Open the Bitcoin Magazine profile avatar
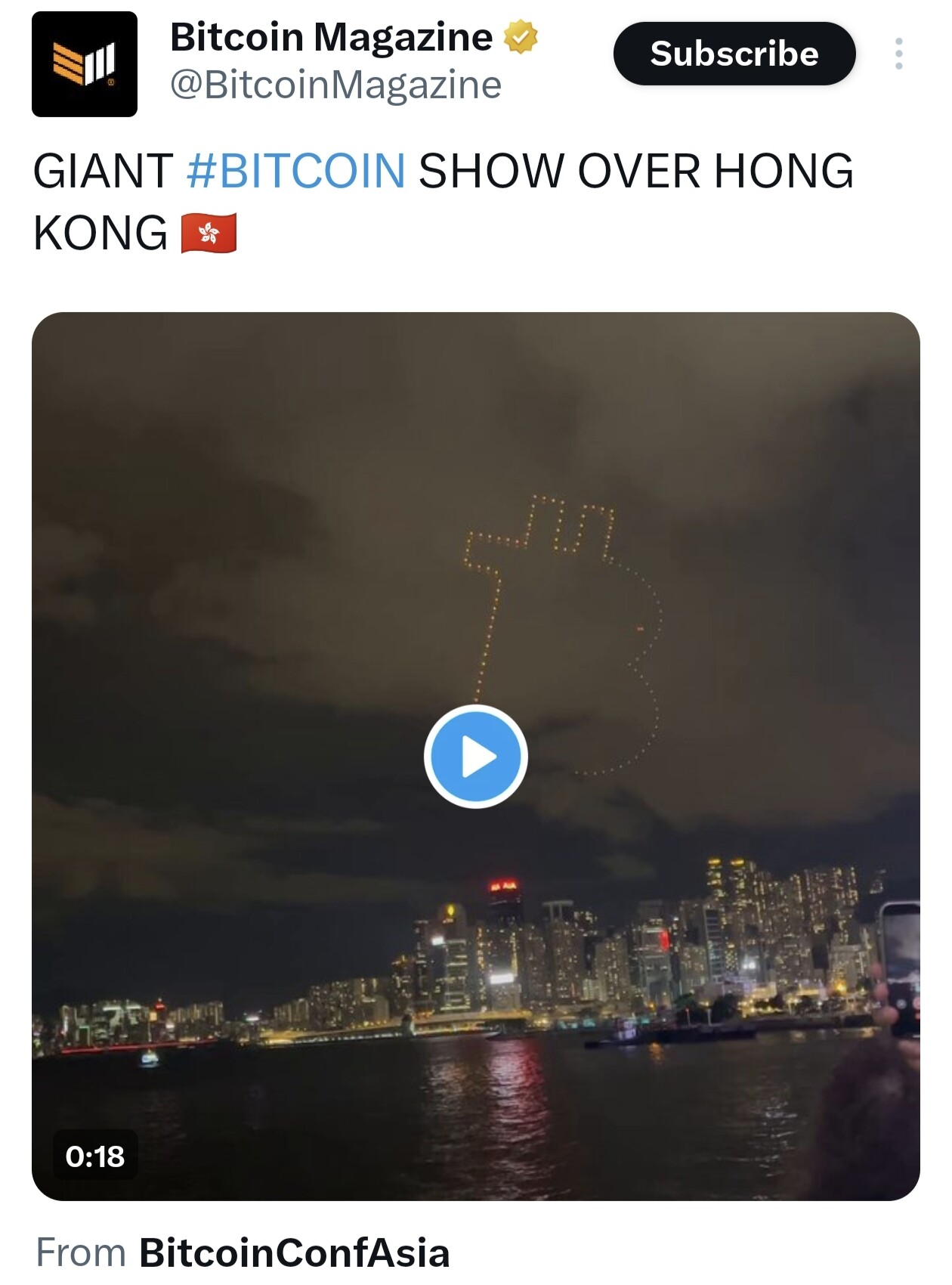952x1285 pixels. click(85, 64)
